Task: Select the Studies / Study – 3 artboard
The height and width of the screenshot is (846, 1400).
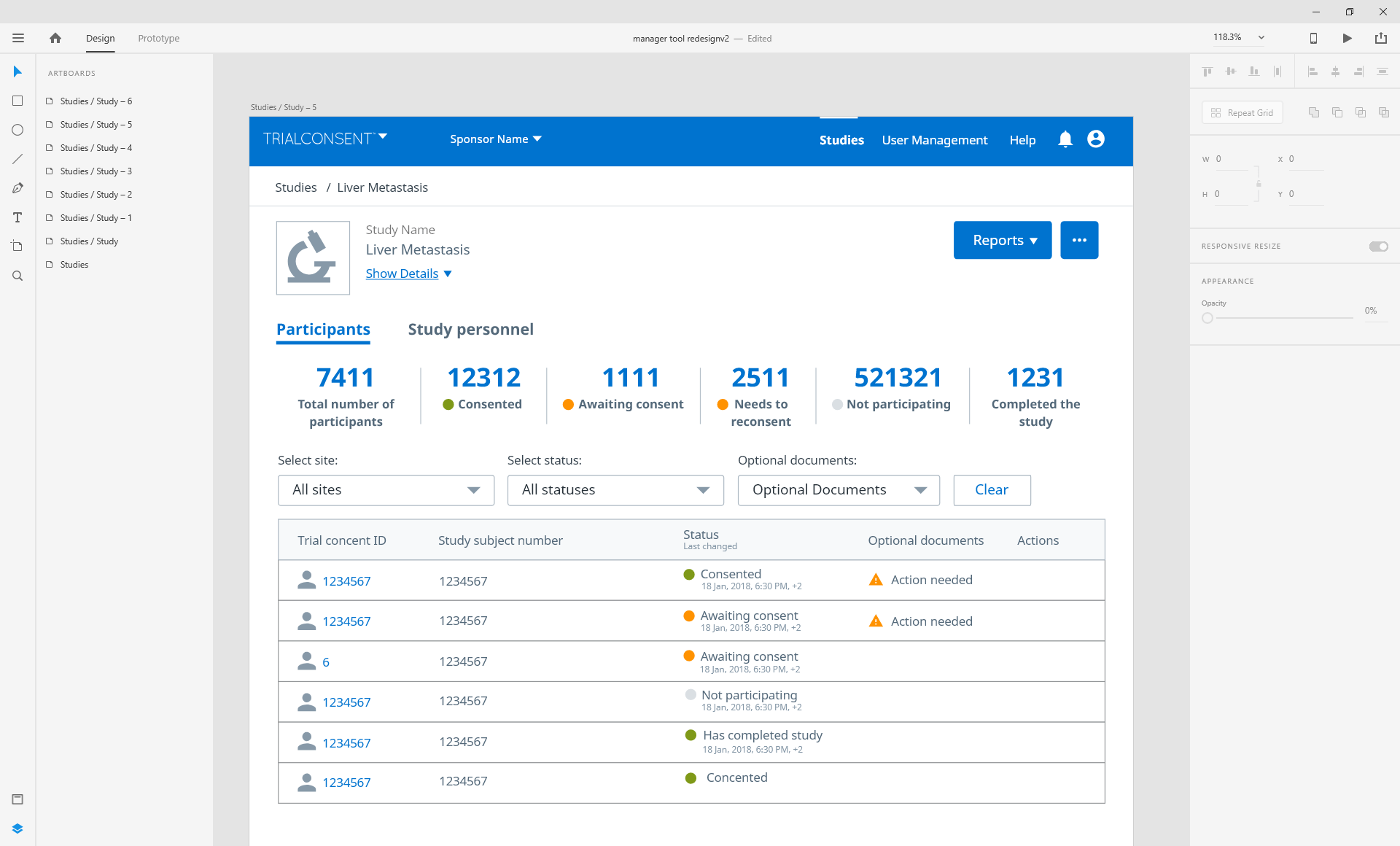Action: tap(96, 171)
